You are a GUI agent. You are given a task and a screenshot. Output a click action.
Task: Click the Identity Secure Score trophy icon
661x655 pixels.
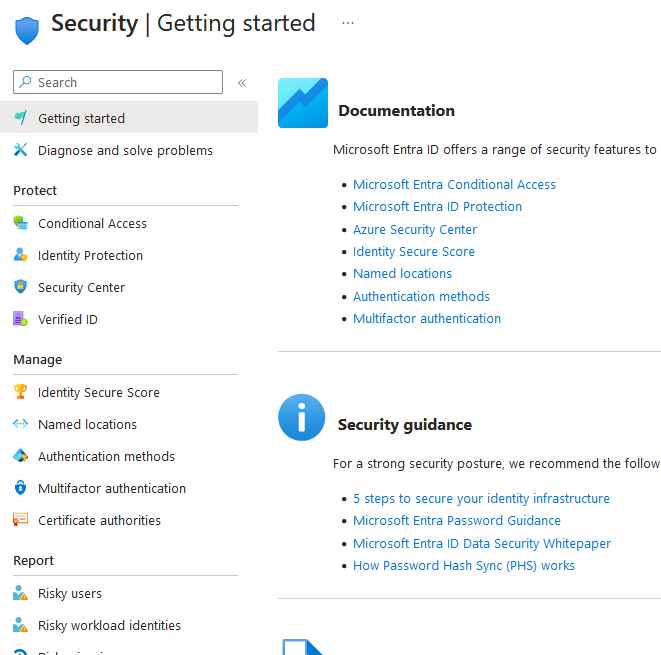(20, 392)
